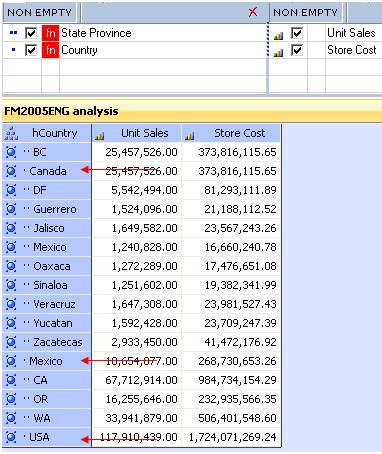
Task: Click the red fn icon beside Country
Action: (50, 50)
